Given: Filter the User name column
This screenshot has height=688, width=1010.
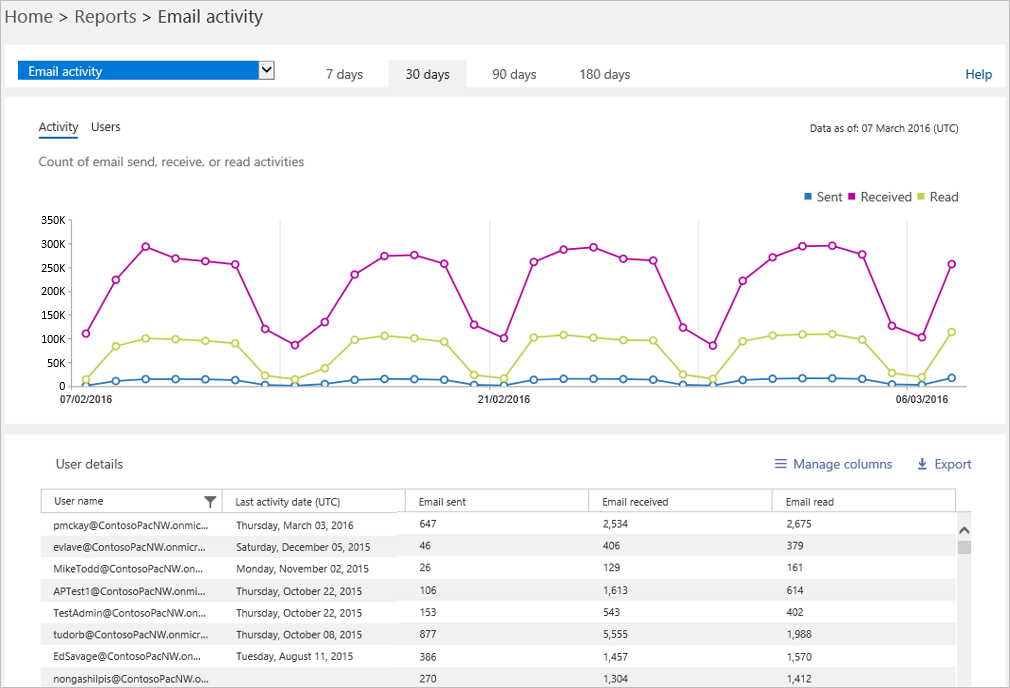Looking at the screenshot, I should (x=210, y=501).
